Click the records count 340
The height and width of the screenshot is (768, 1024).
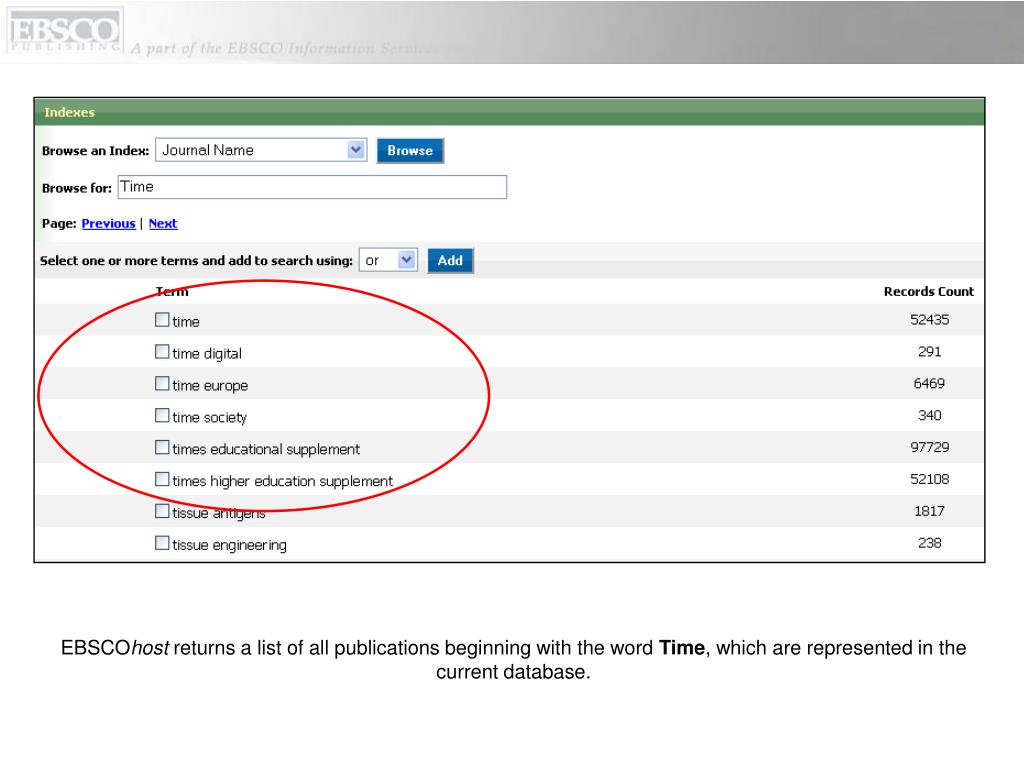coord(929,416)
